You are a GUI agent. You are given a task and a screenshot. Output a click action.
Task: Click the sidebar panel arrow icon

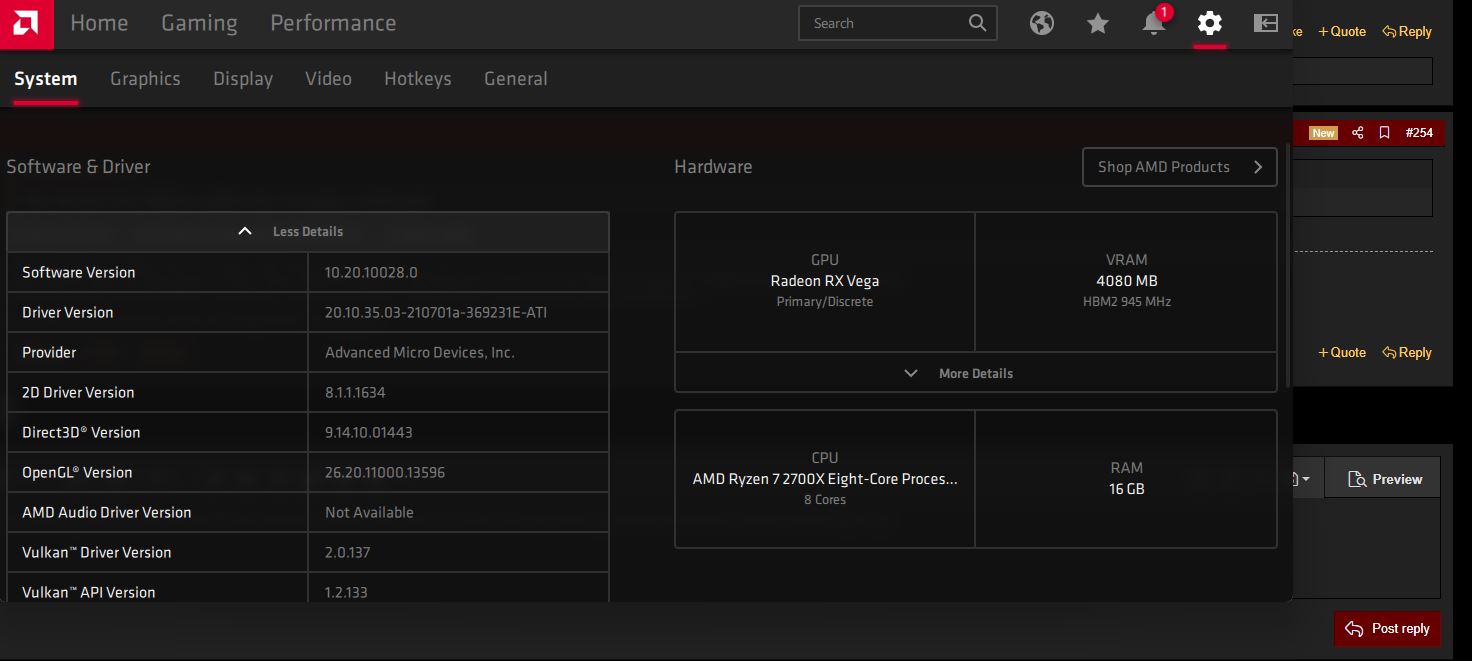tap(1266, 23)
